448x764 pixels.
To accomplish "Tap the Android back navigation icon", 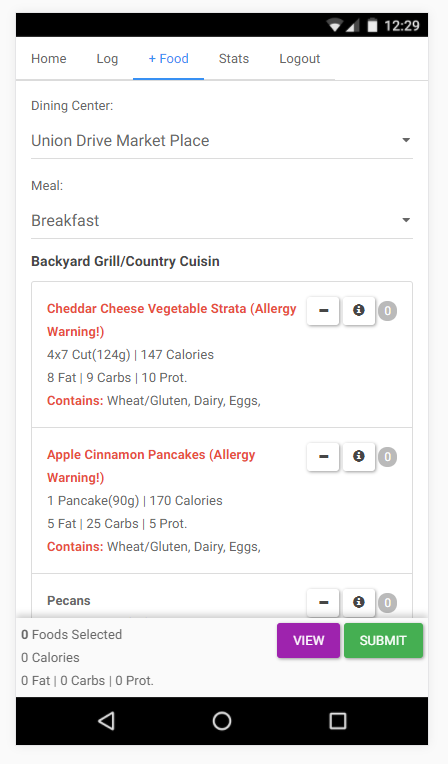I will point(106,721).
